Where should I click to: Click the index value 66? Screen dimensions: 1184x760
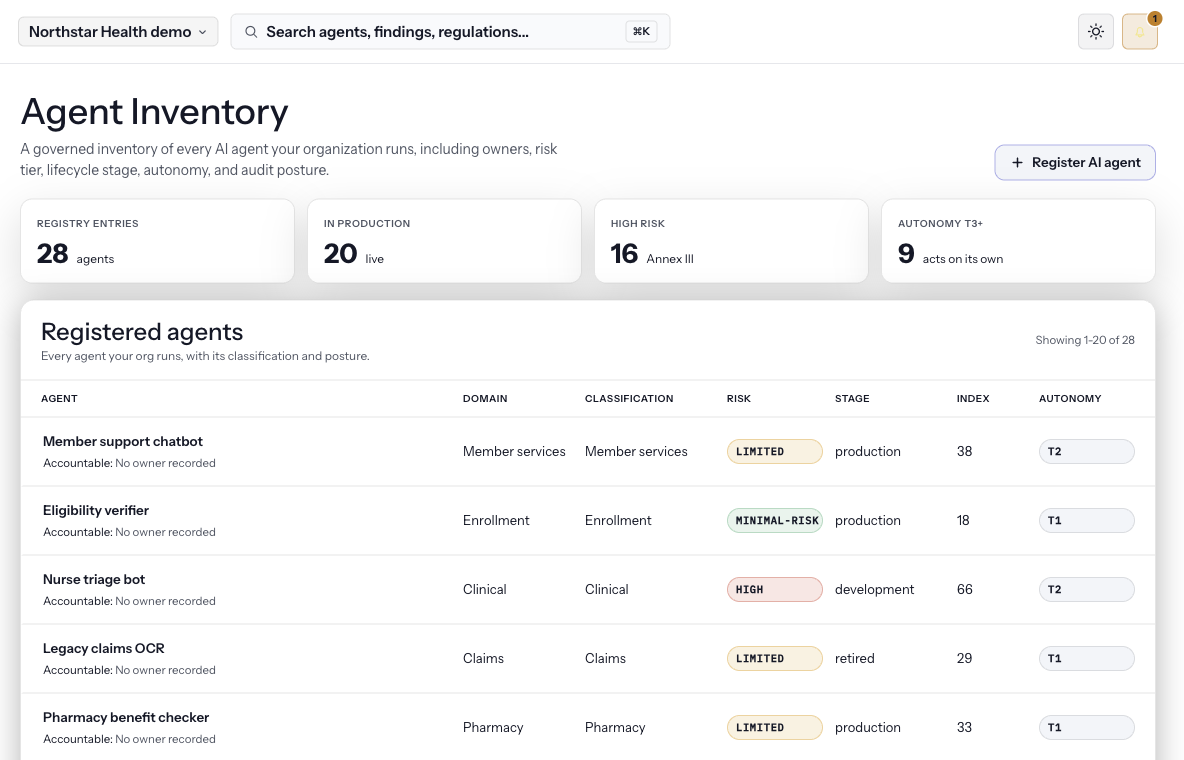[964, 589]
